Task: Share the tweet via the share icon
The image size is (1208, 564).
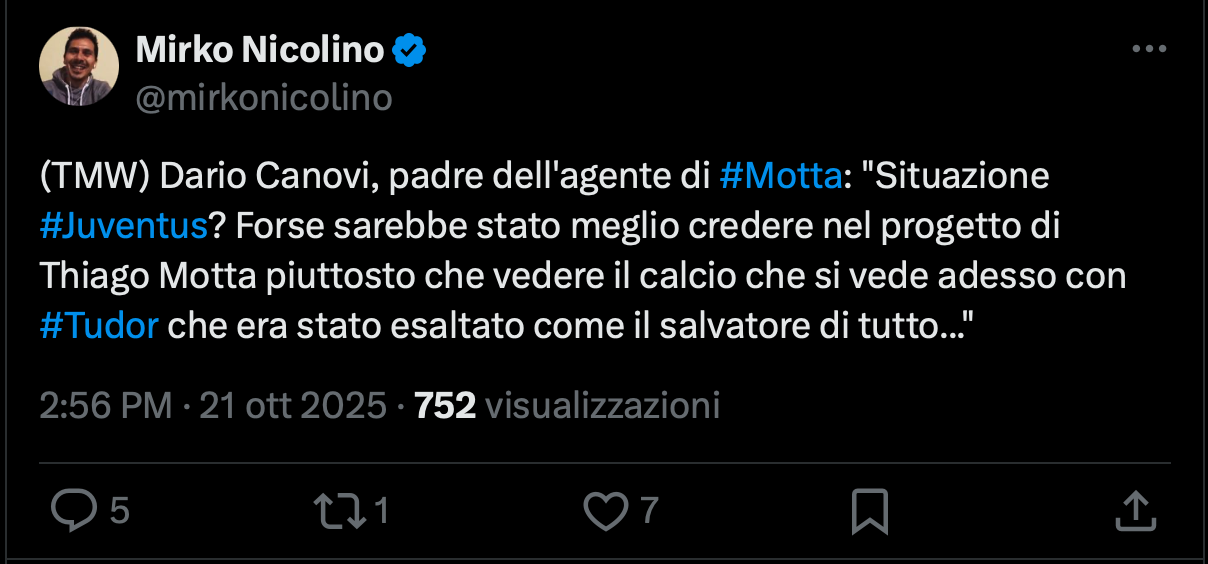Action: (x=1135, y=512)
